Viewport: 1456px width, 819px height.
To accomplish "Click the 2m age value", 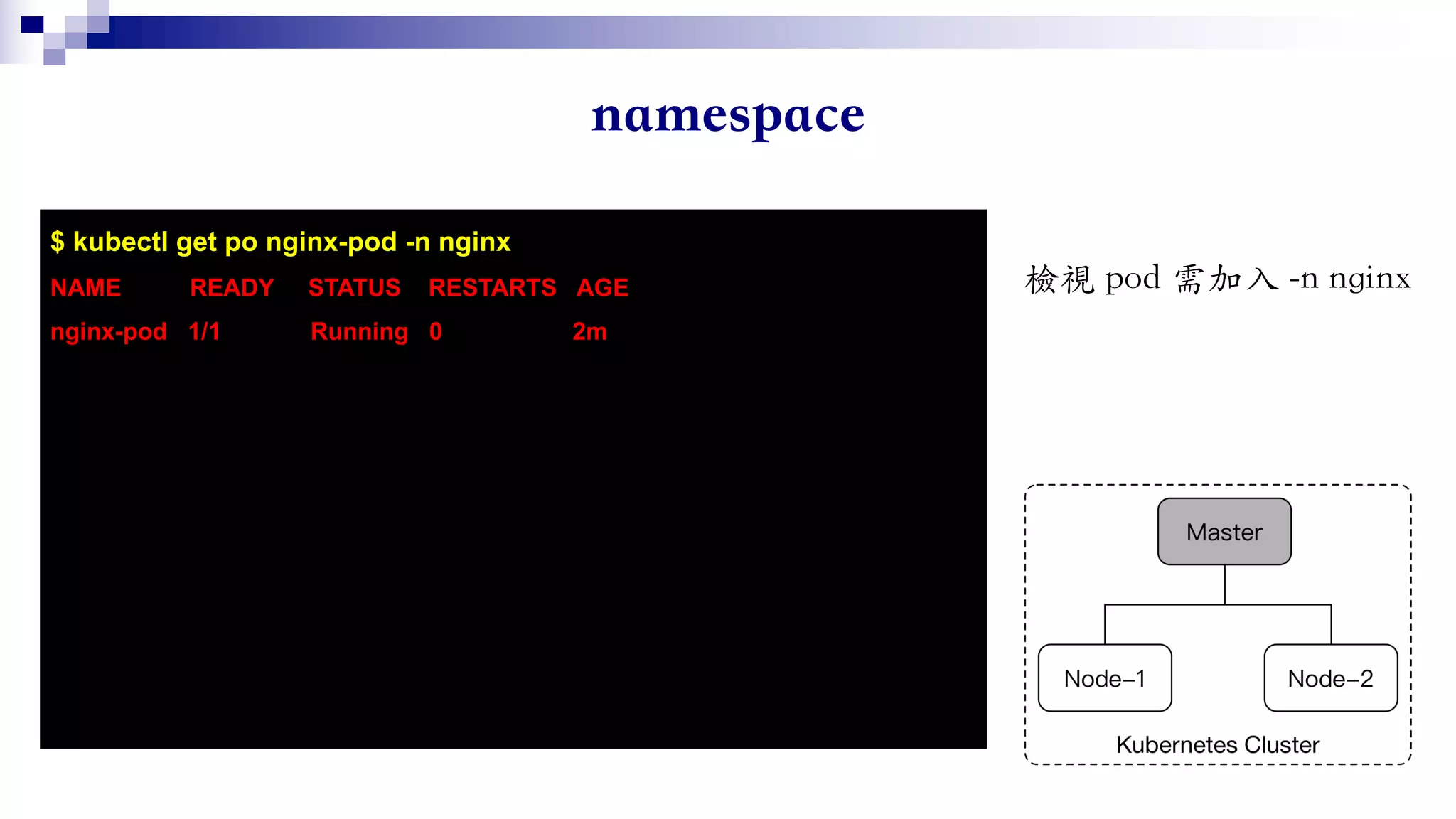I will [589, 331].
